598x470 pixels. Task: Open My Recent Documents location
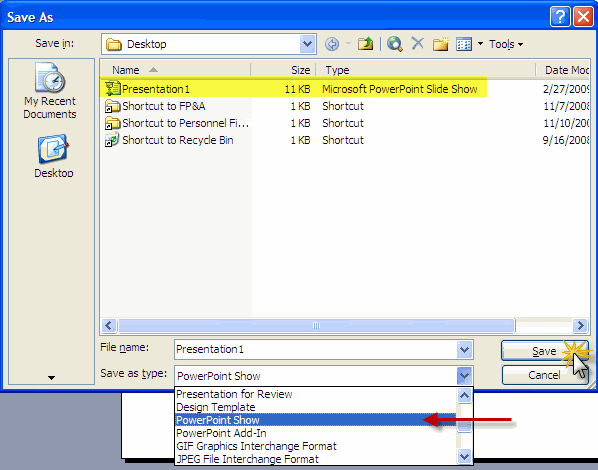[50, 91]
